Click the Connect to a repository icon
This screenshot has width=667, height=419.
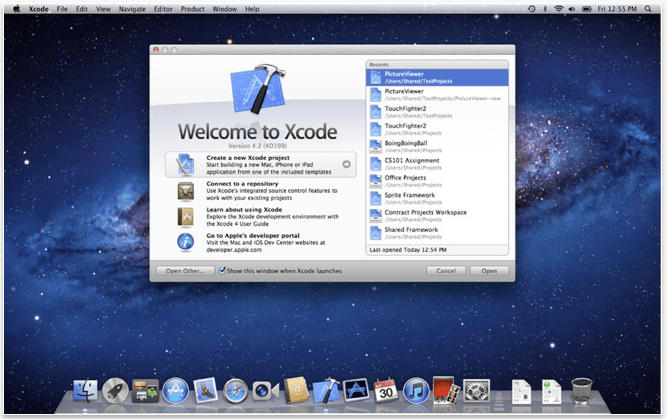186,191
